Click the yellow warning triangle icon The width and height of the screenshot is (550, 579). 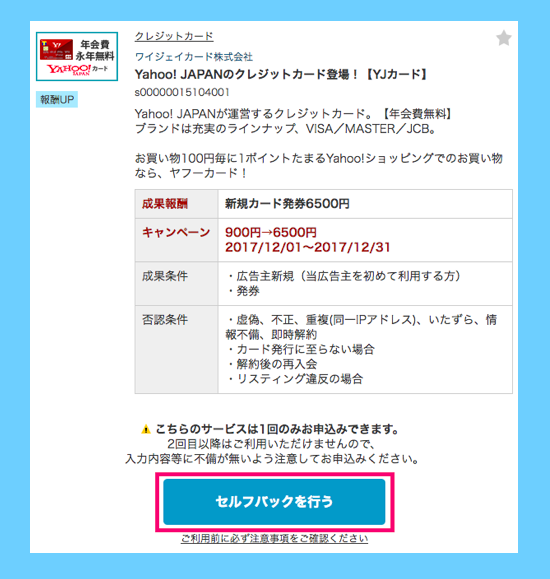click(146, 429)
